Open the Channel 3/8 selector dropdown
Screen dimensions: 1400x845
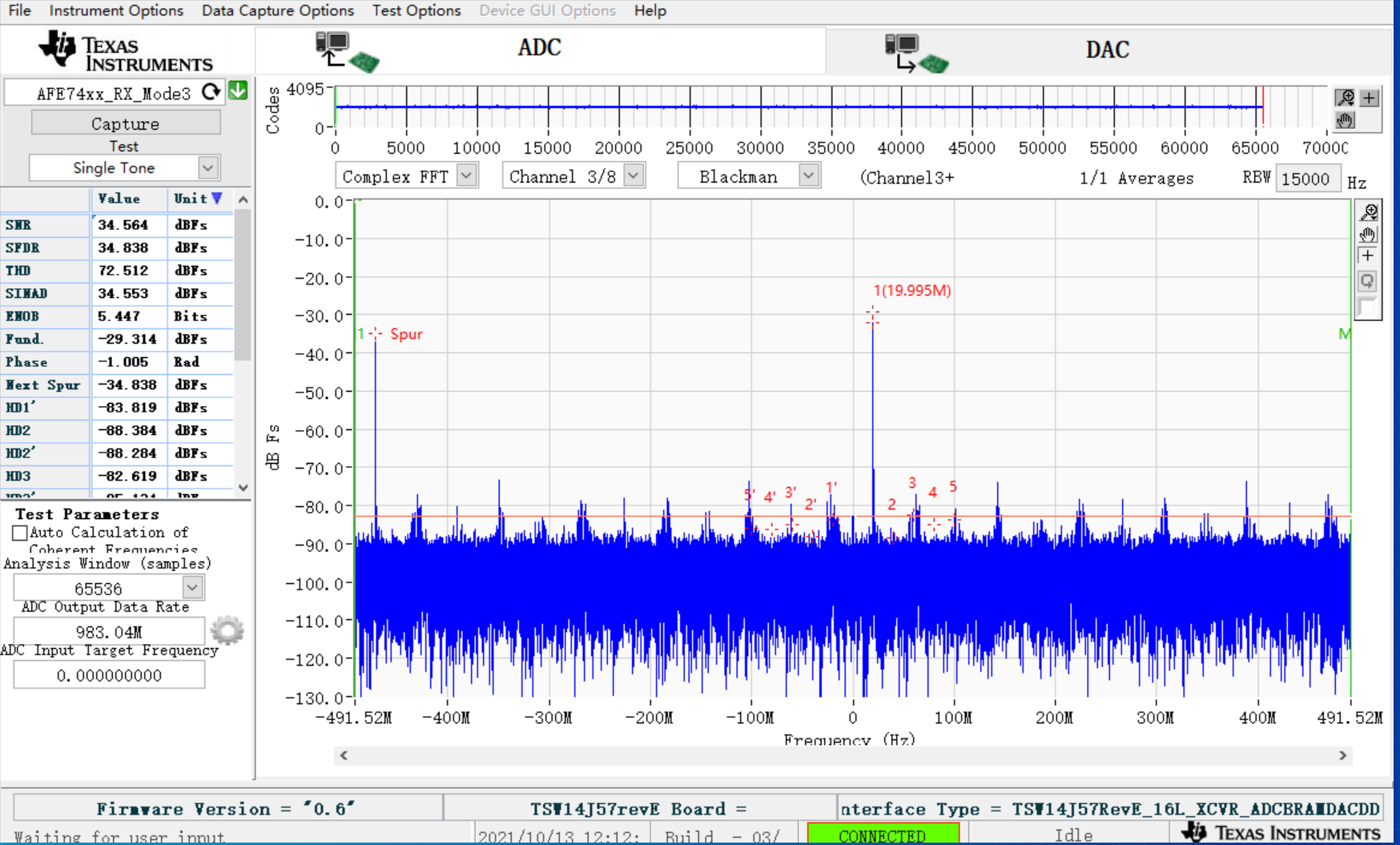click(634, 175)
